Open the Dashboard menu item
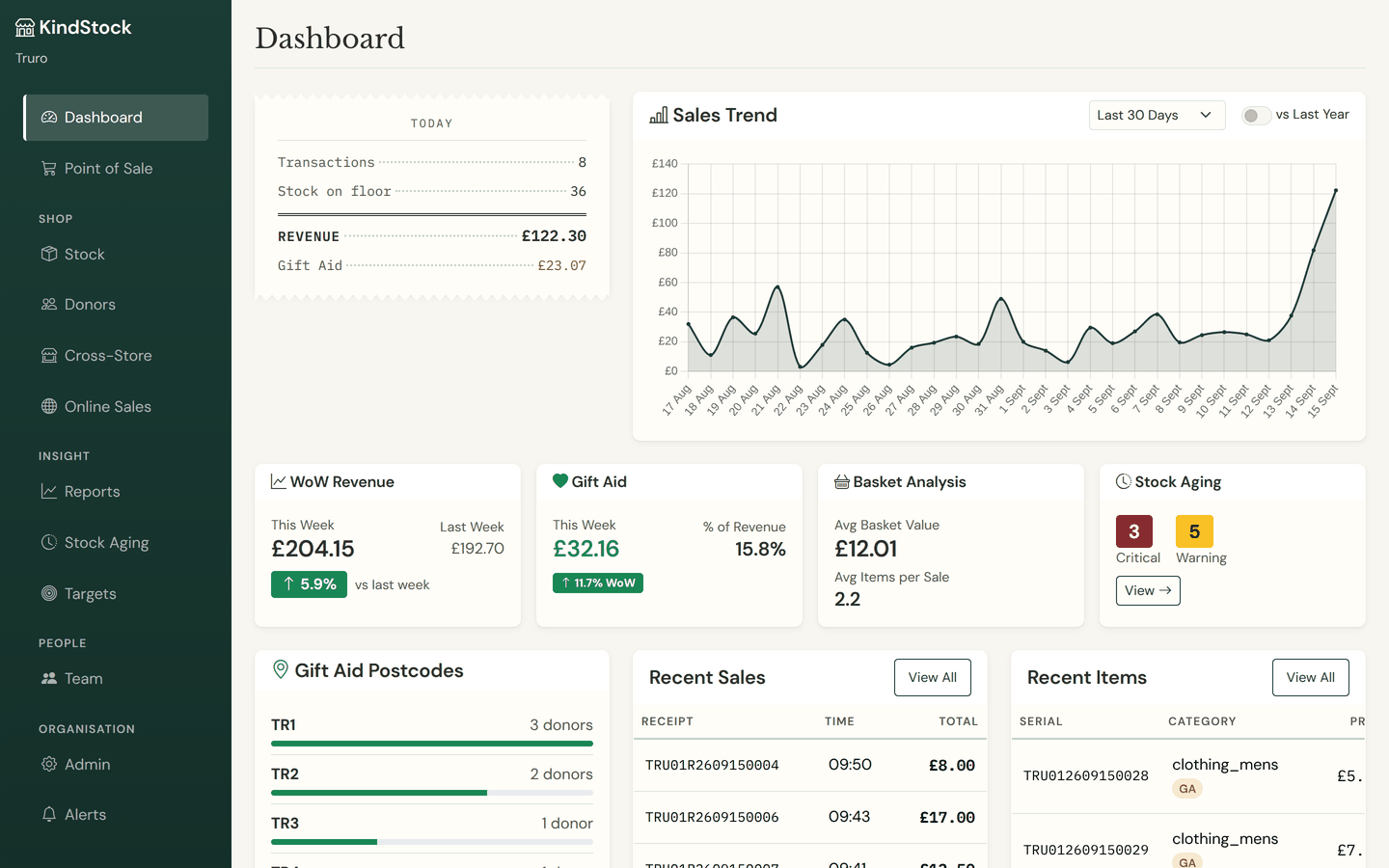 [116, 118]
